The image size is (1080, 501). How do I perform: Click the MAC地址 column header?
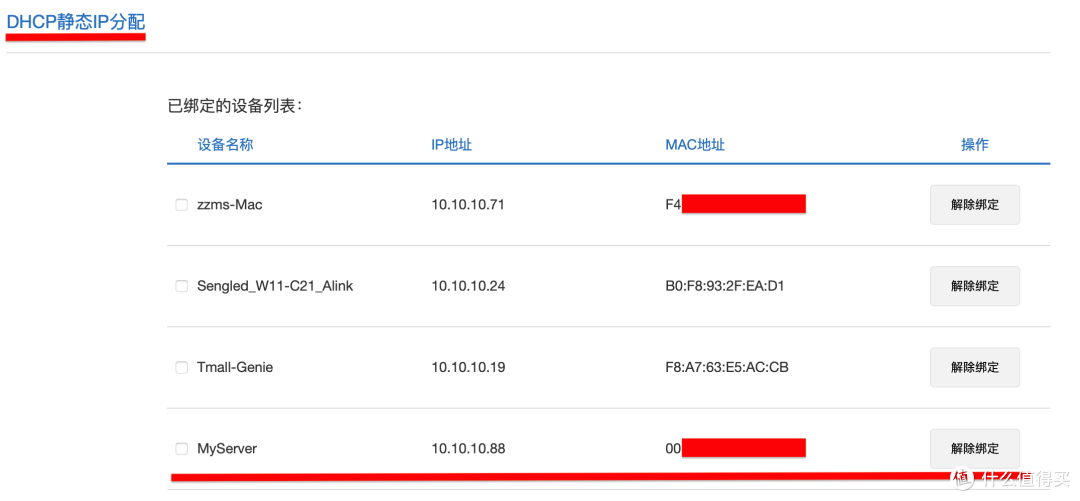(695, 145)
